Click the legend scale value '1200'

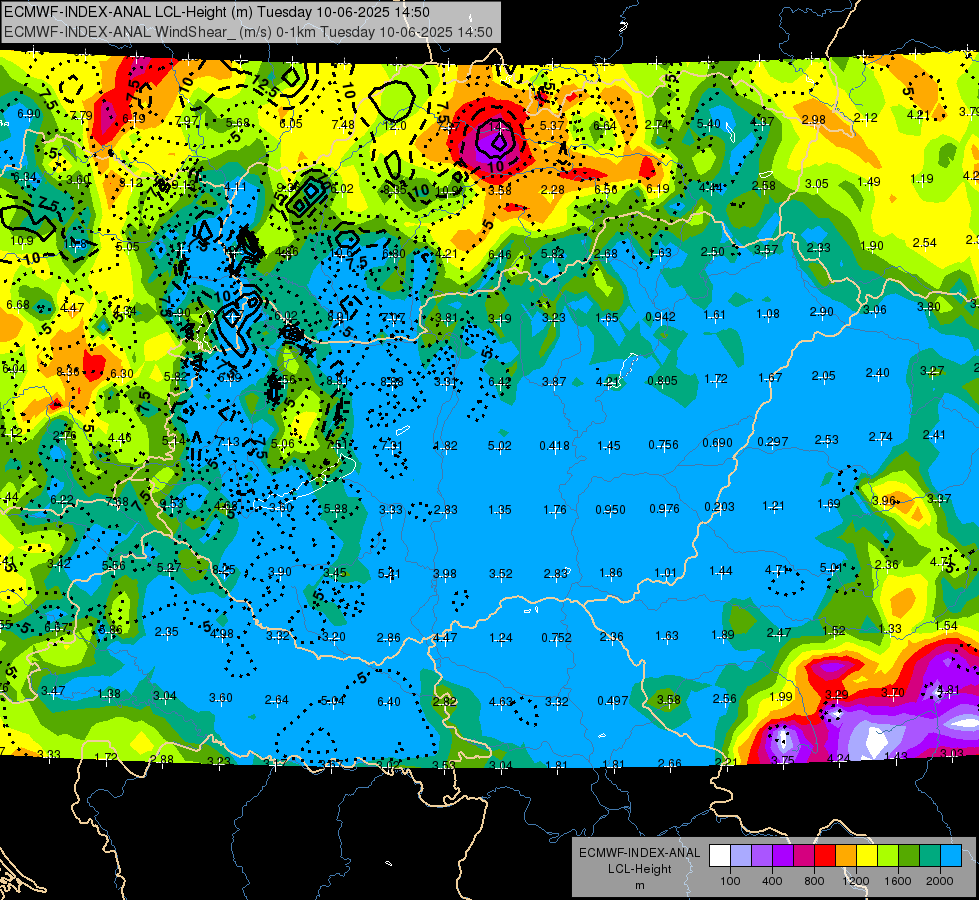[855, 881]
